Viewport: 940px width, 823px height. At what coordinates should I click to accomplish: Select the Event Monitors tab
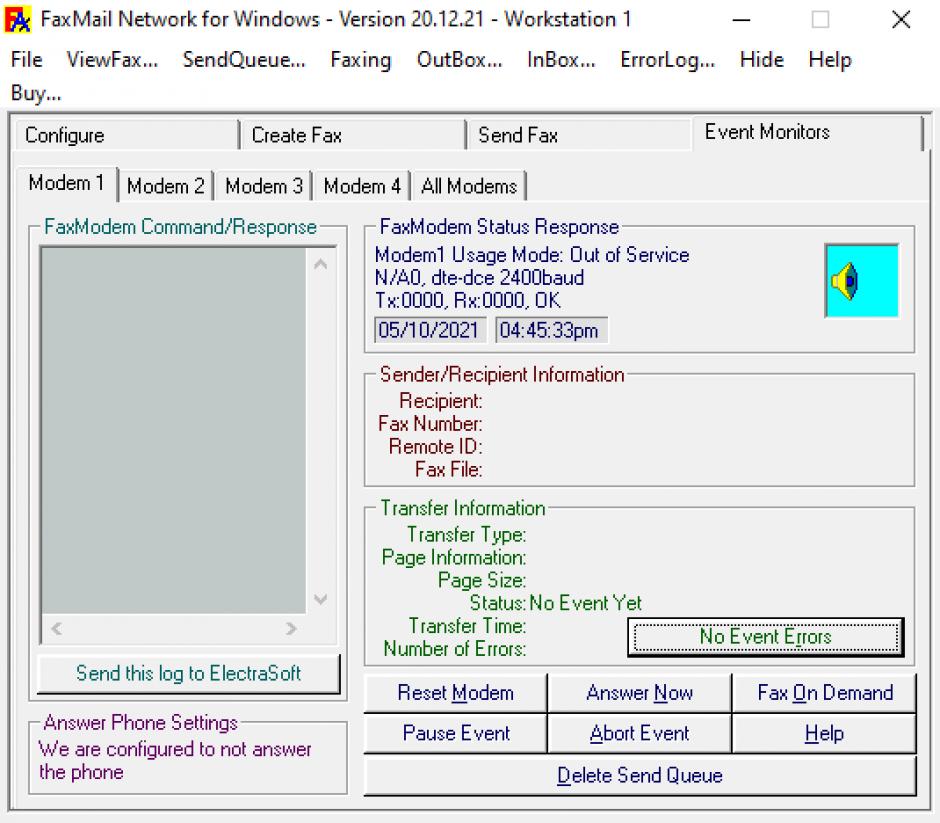point(807,132)
